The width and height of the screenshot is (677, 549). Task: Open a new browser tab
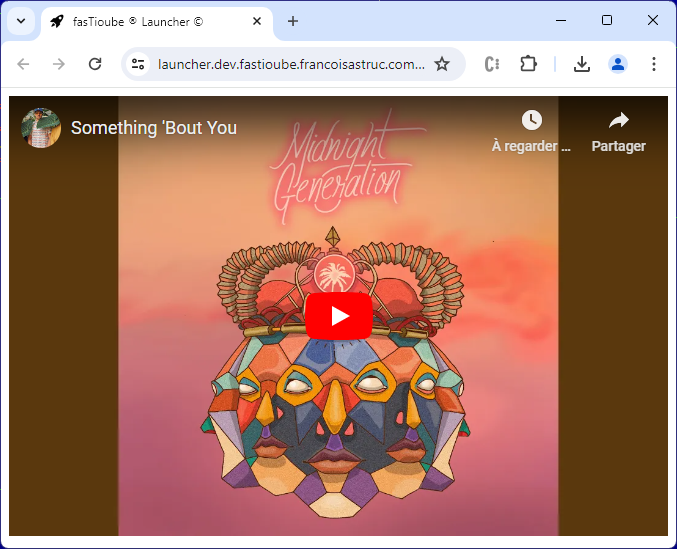[293, 21]
